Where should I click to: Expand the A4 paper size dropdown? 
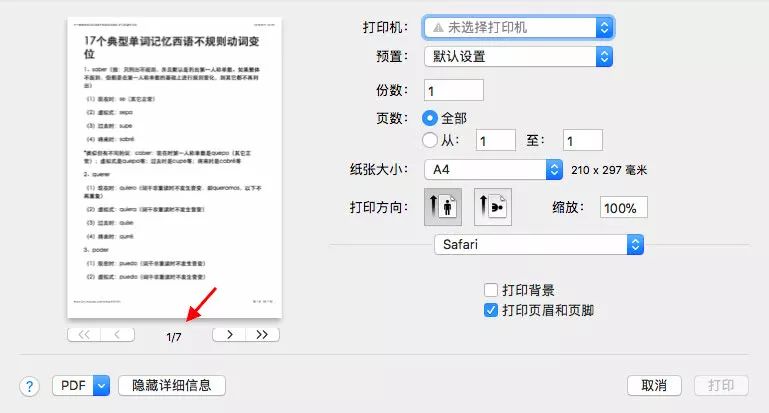click(494, 170)
